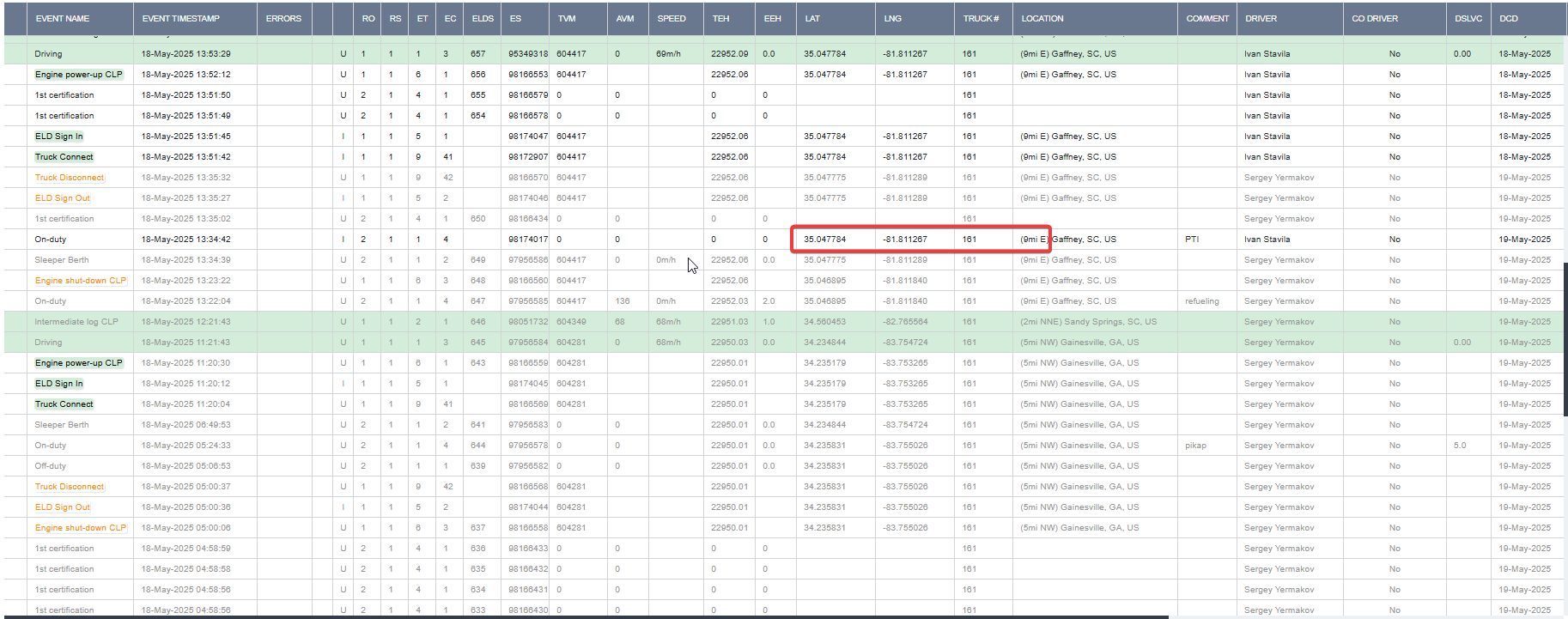Click the EEH column header
This screenshot has height=619, width=1568.
(773, 18)
